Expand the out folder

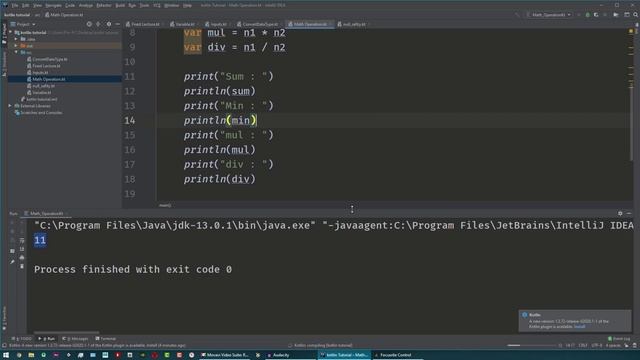click(x=16, y=46)
